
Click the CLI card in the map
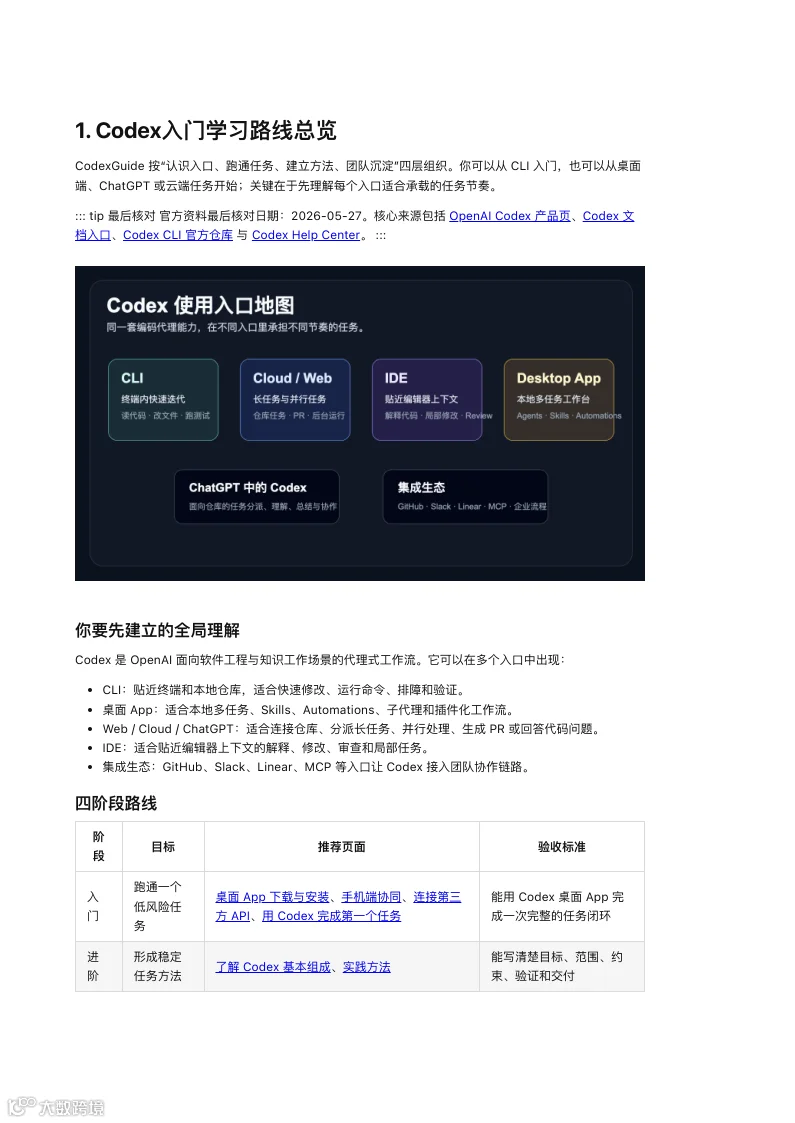pos(163,400)
